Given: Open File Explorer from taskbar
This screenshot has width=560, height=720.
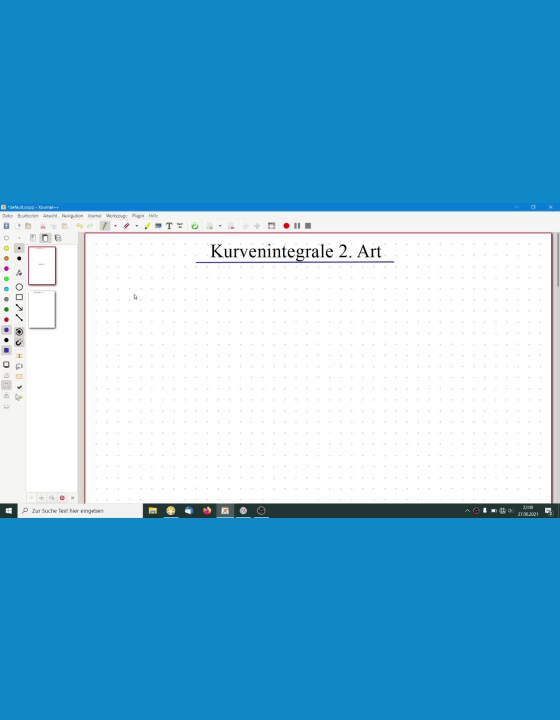Looking at the screenshot, I should [153, 511].
